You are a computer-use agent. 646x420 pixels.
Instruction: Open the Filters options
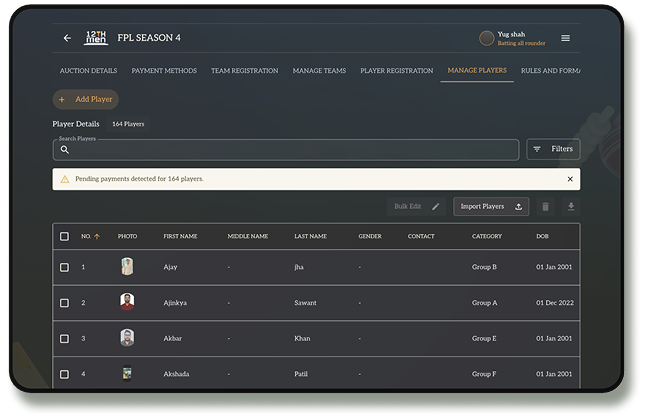pos(553,149)
